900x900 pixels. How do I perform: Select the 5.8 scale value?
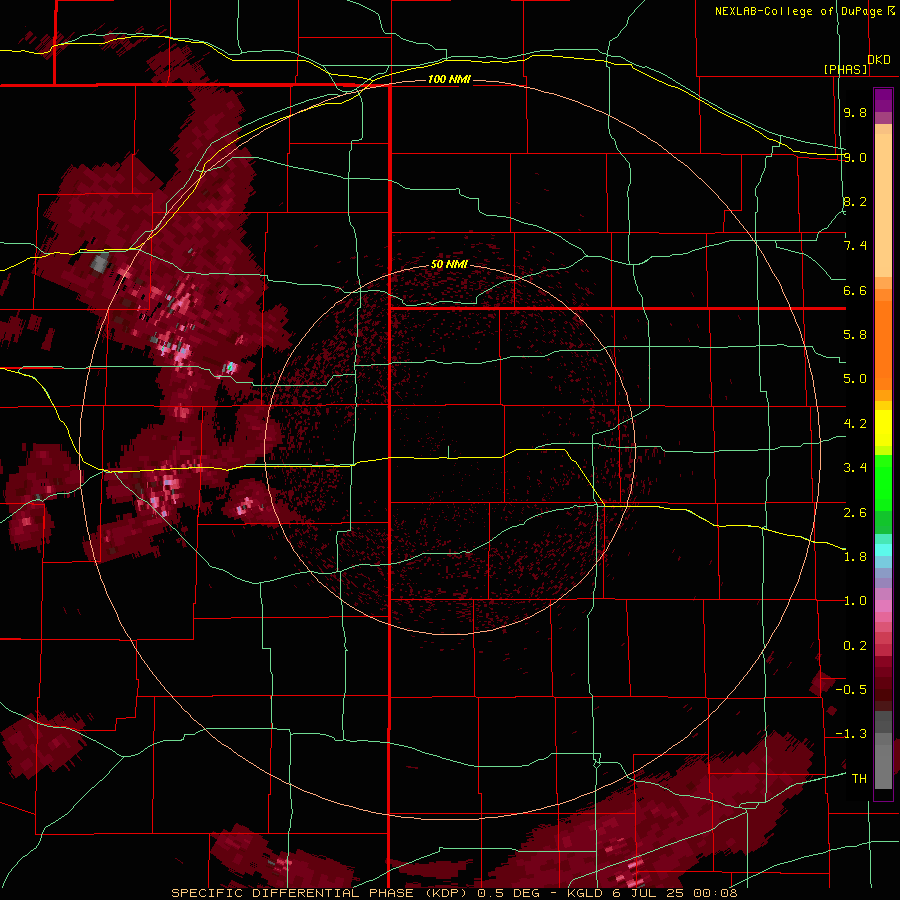(x=855, y=335)
